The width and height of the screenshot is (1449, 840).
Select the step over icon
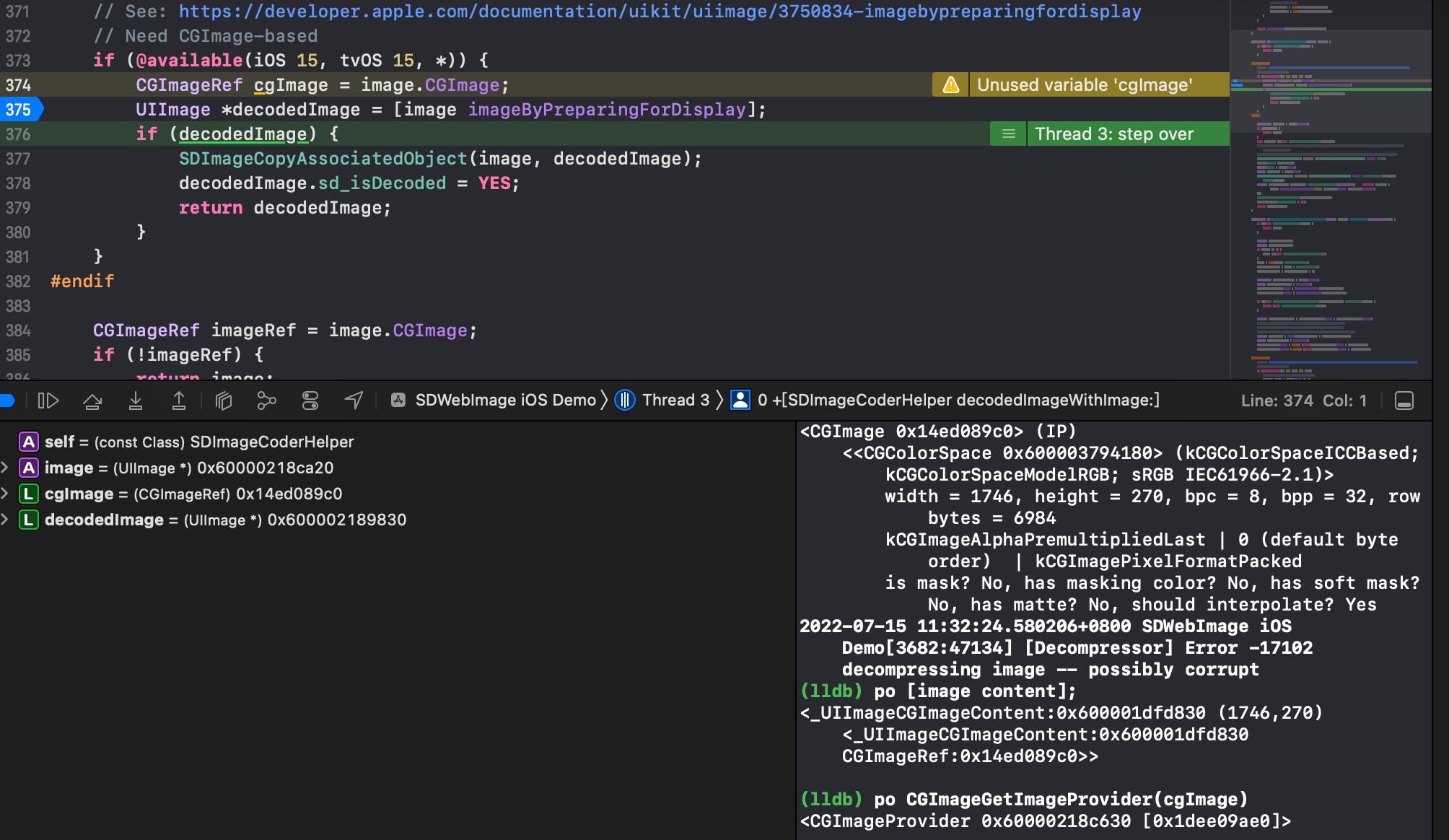coord(92,401)
